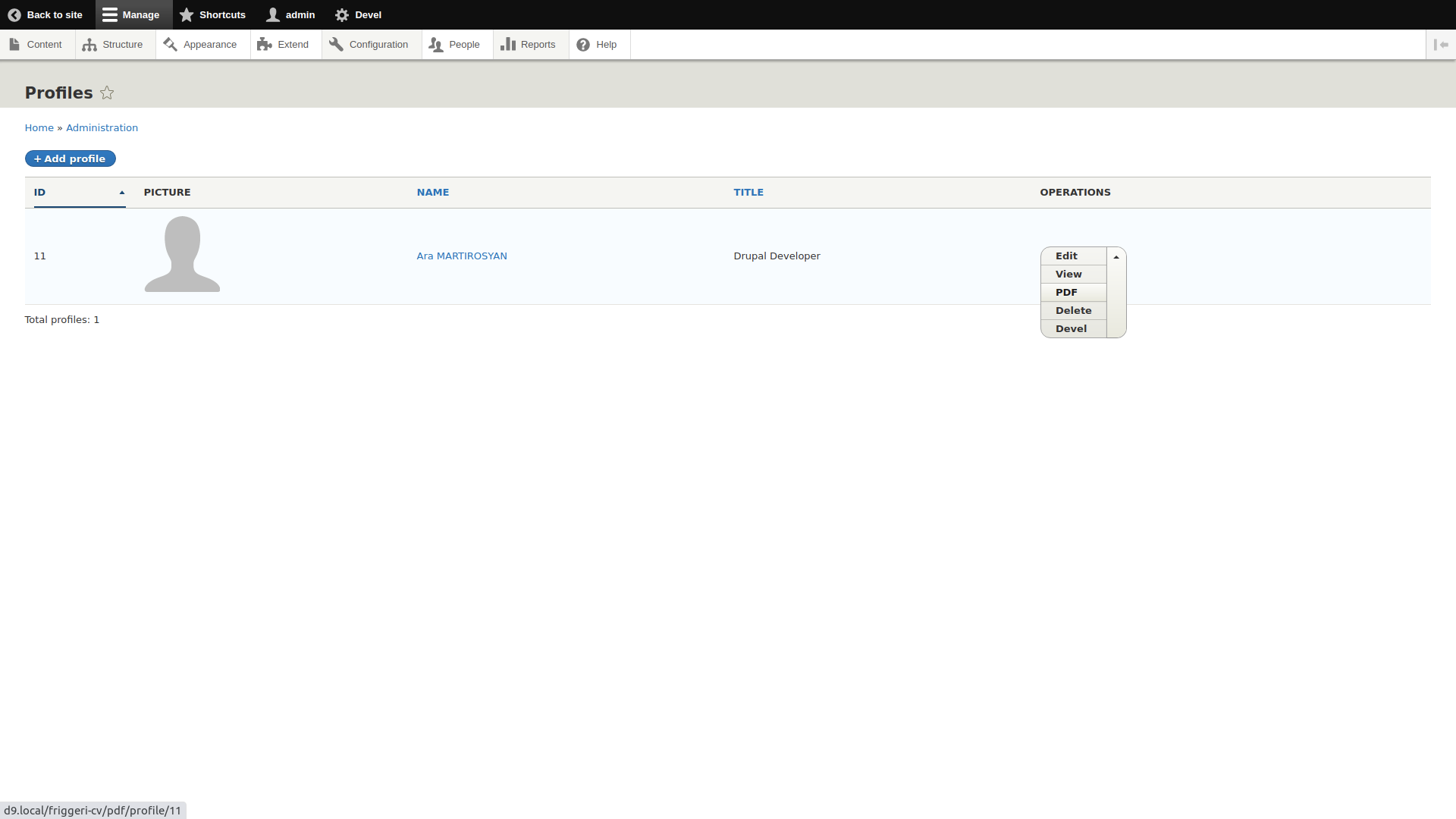
Task: Collapse the Operations dropdown arrow
Action: pos(1116,256)
